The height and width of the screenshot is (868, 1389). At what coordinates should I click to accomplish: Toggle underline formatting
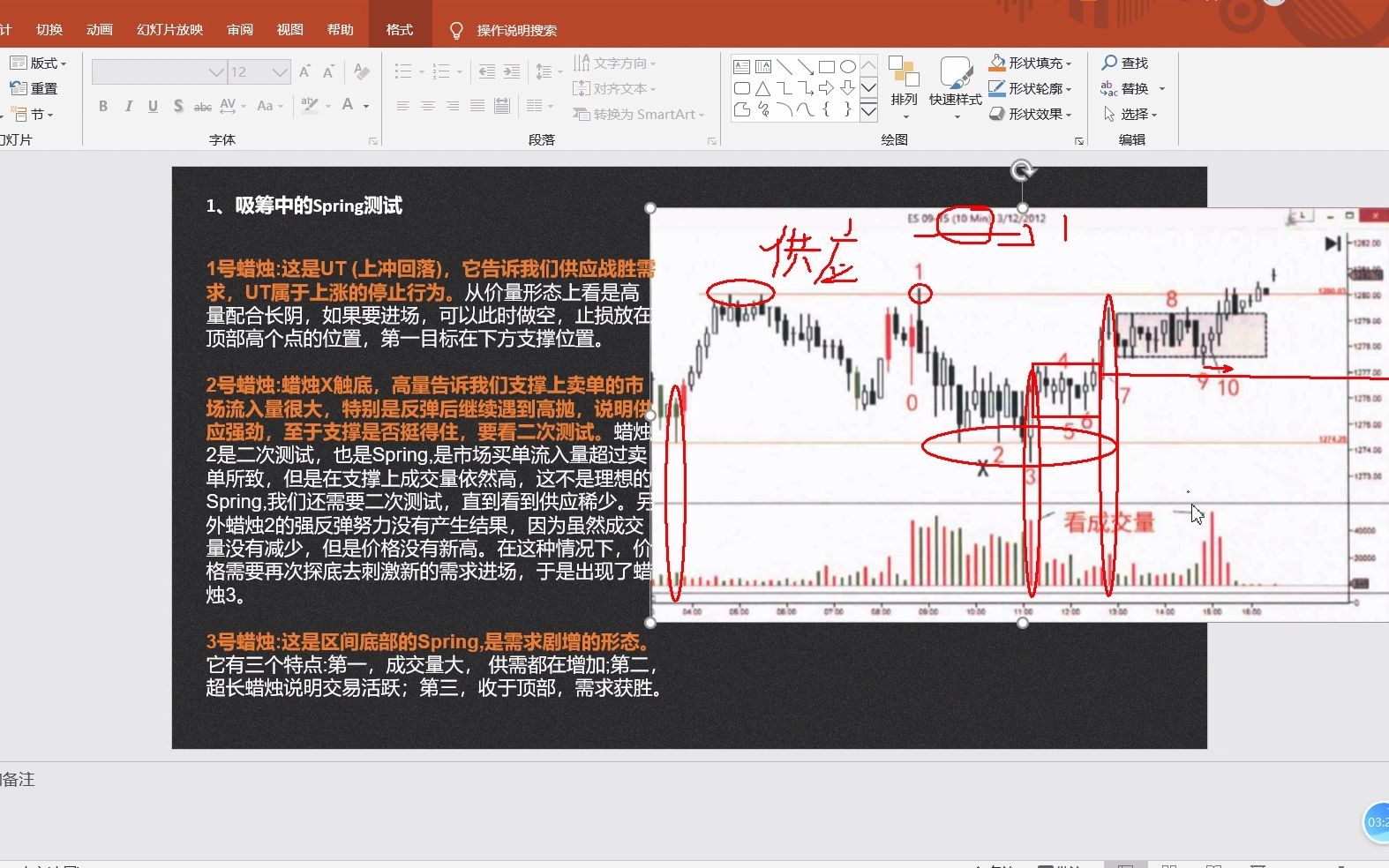153,106
